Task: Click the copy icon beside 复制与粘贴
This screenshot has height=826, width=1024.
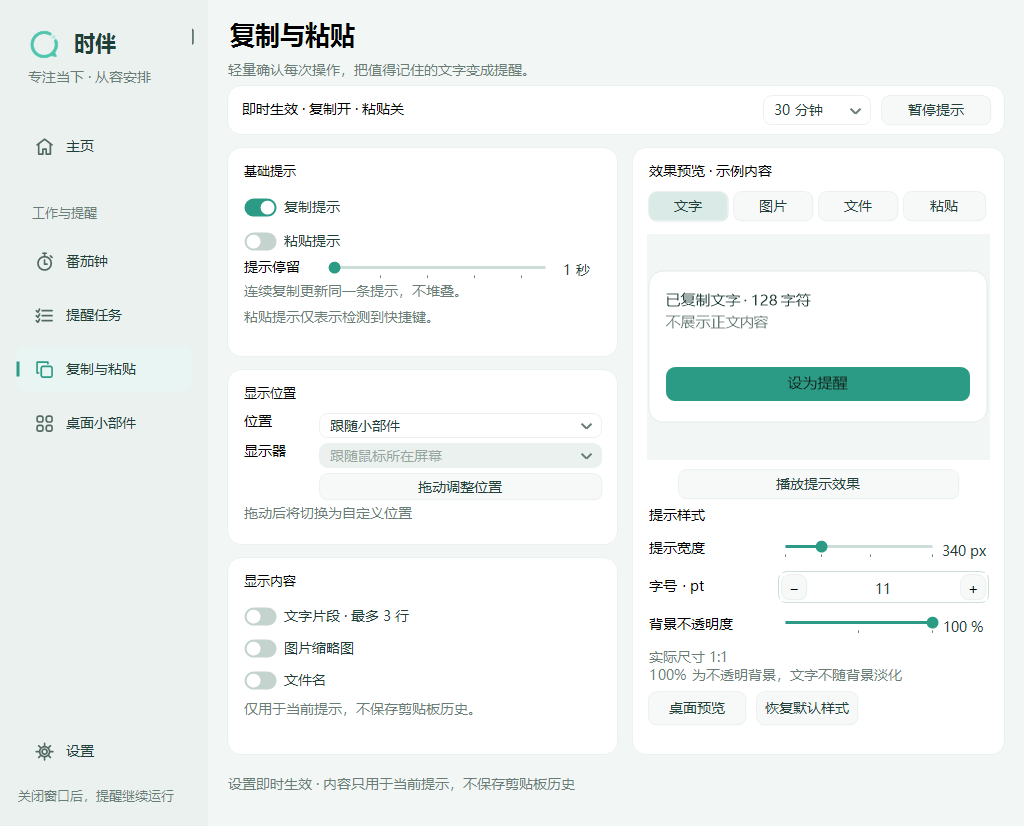Action: pos(44,370)
